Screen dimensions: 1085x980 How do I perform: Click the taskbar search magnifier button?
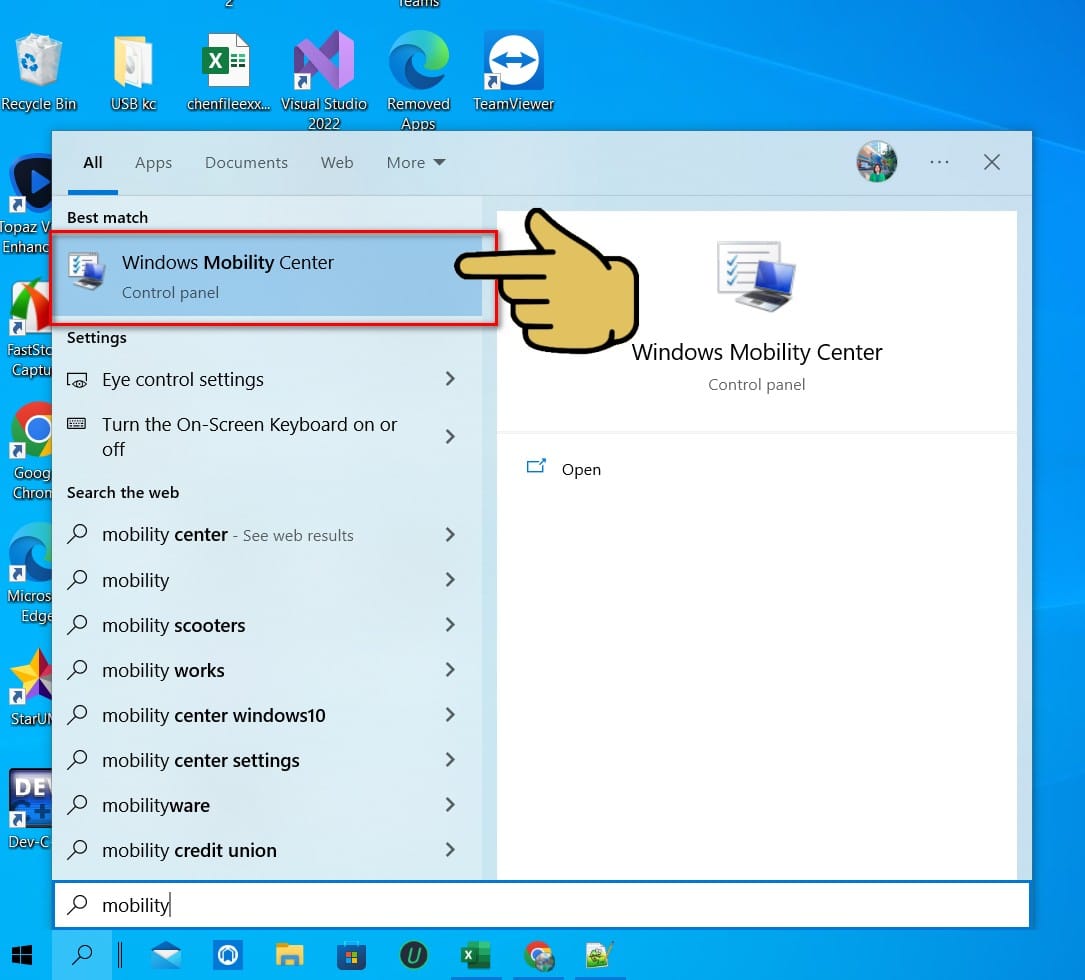coord(82,955)
